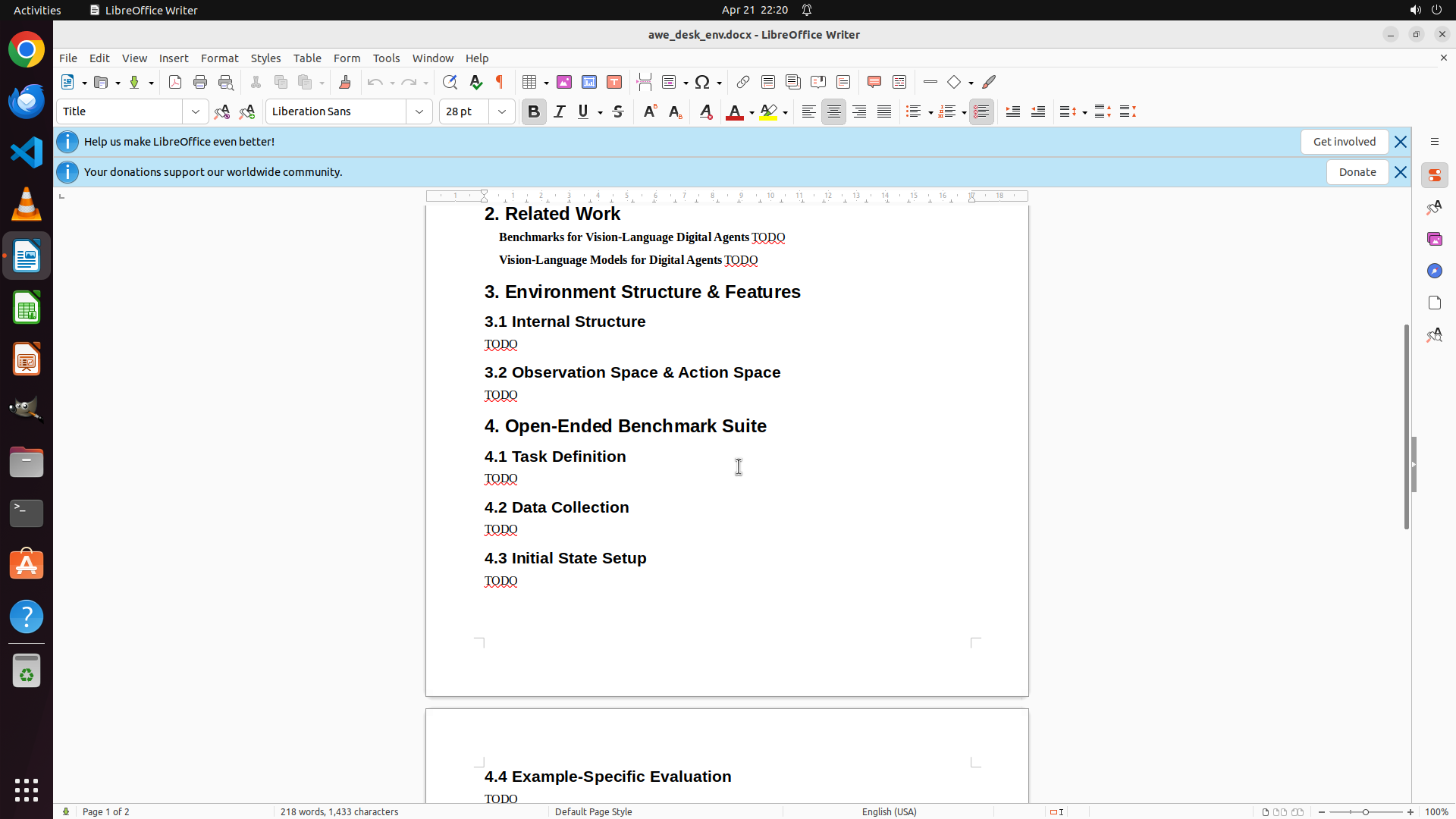Open the Format menu
This screenshot has width=1456, height=819.
tap(219, 58)
